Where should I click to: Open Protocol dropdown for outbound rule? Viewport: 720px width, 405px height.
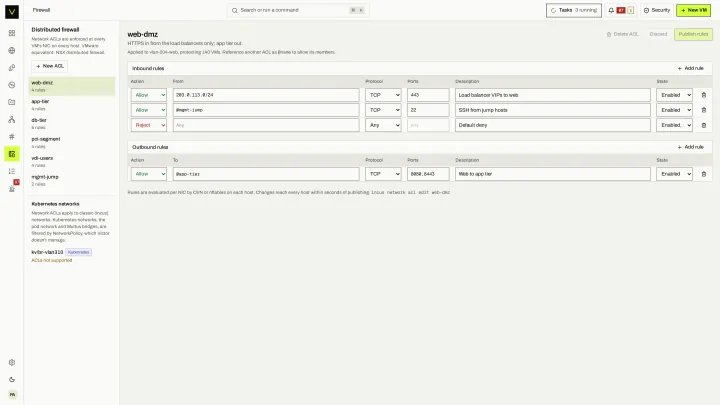(383, 174)
